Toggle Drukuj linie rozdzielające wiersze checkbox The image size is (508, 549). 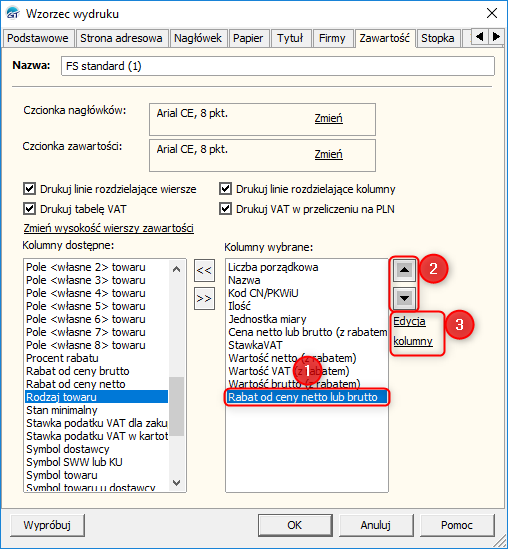[29, 189]
